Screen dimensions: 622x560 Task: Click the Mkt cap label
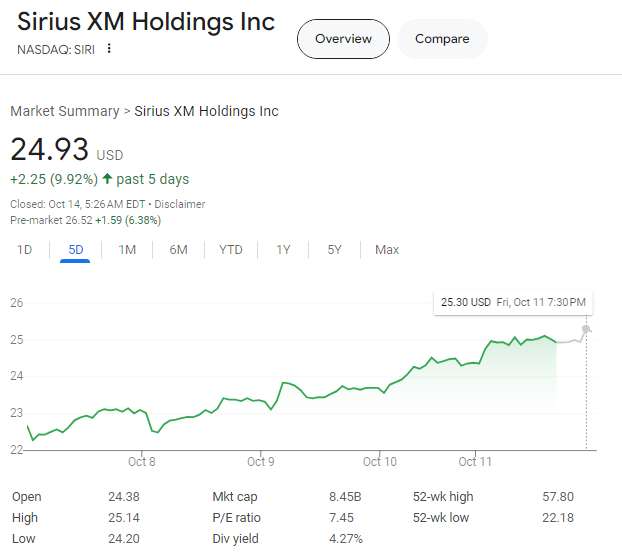pos(235,497)
